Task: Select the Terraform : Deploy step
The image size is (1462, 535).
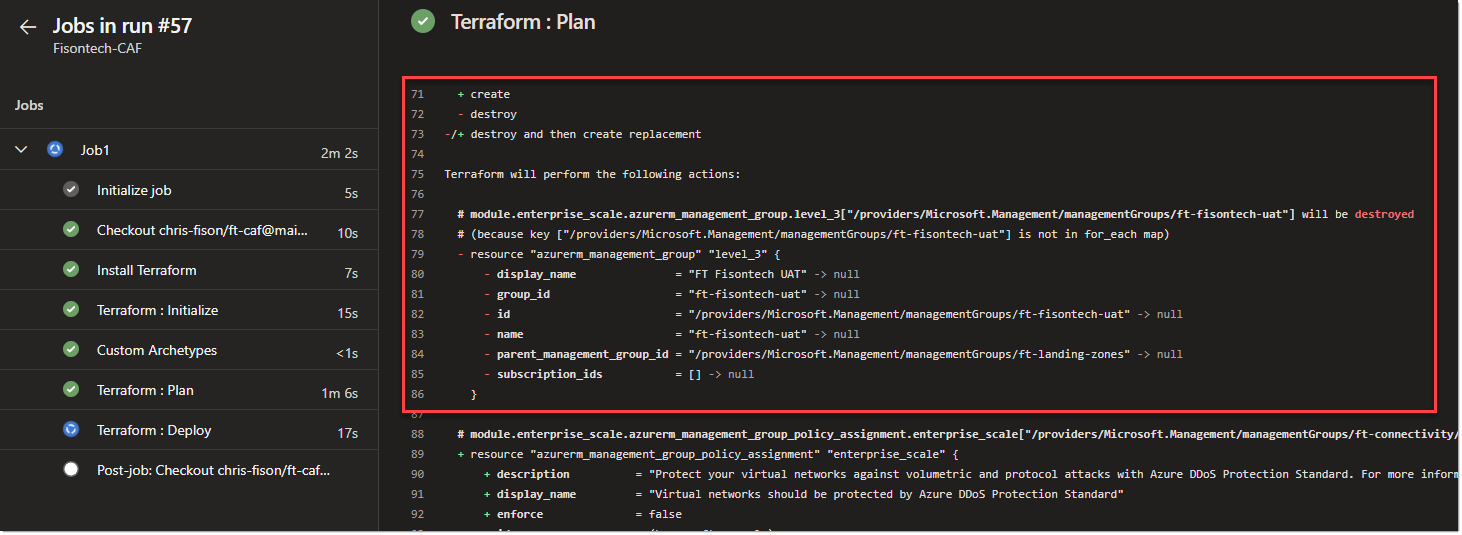Action: (189, 430)
